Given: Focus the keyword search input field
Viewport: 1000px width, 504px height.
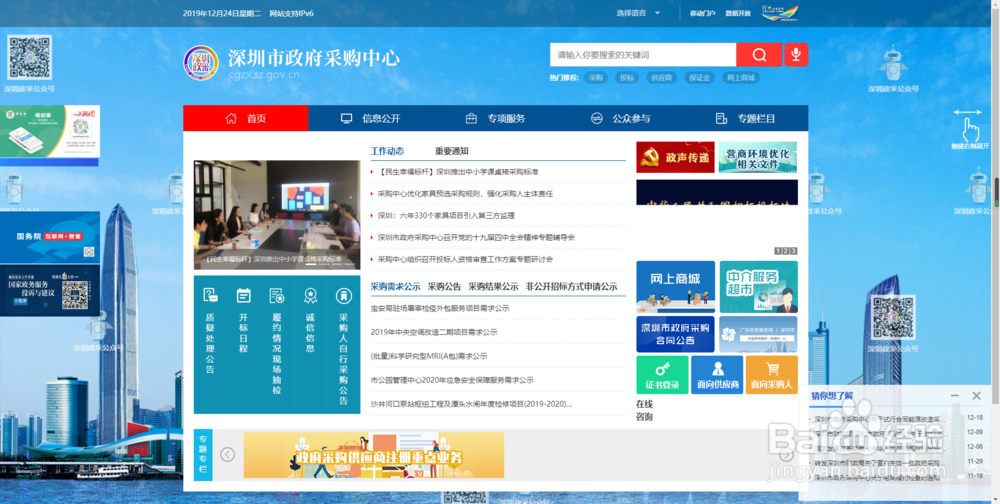Looking at the screenshot, I should tap(643, 55).
